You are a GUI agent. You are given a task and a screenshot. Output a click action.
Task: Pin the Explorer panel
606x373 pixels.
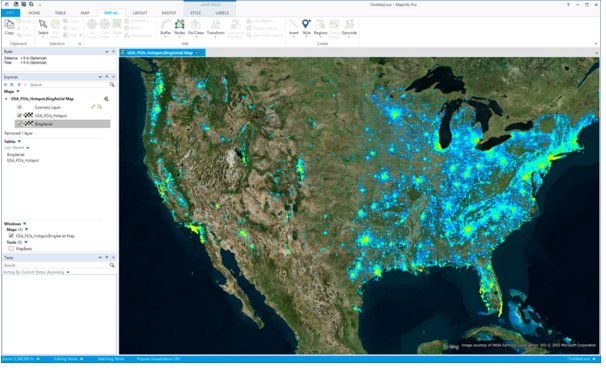(107, 77)
